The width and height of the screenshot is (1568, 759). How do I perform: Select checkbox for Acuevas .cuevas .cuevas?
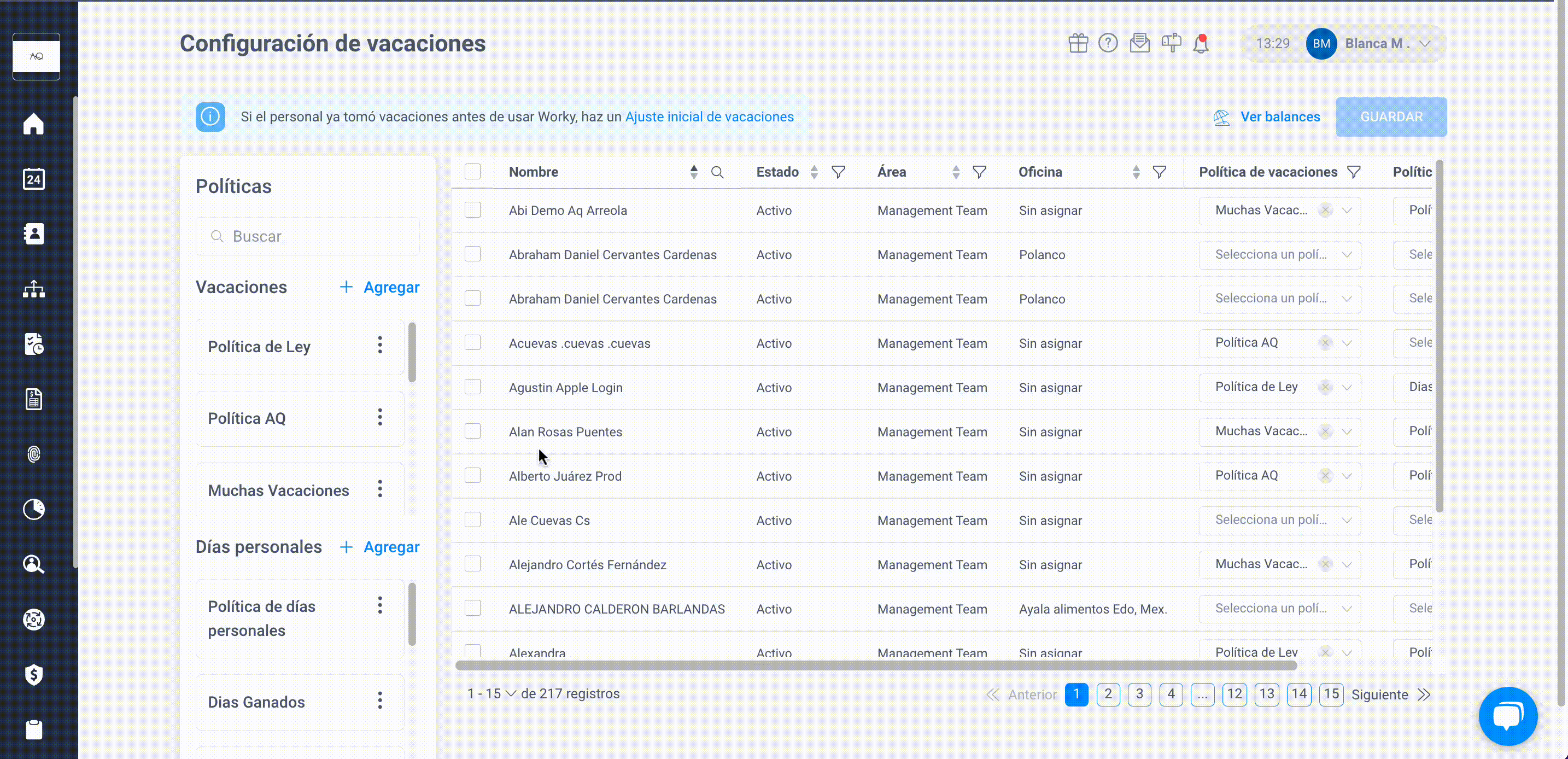click(x=472, y=343)
